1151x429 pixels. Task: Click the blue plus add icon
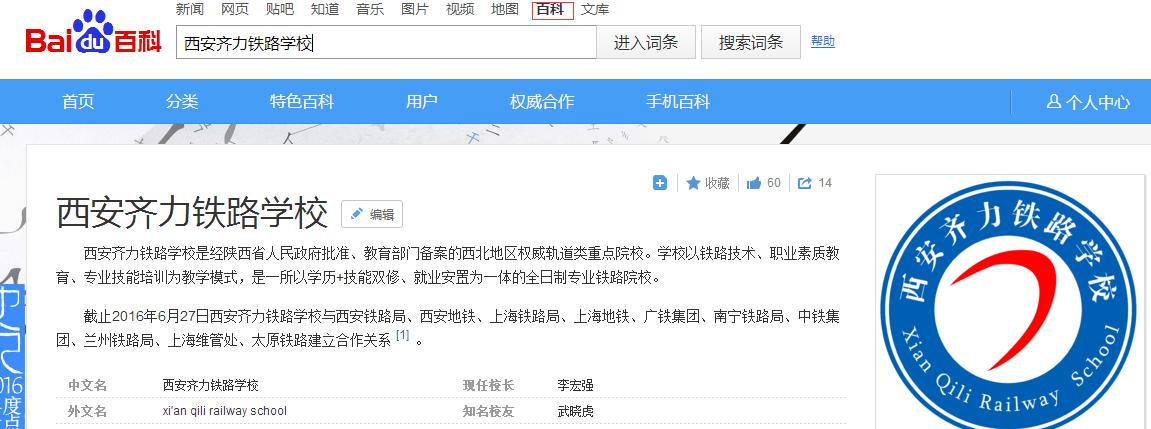click(660, 183)
